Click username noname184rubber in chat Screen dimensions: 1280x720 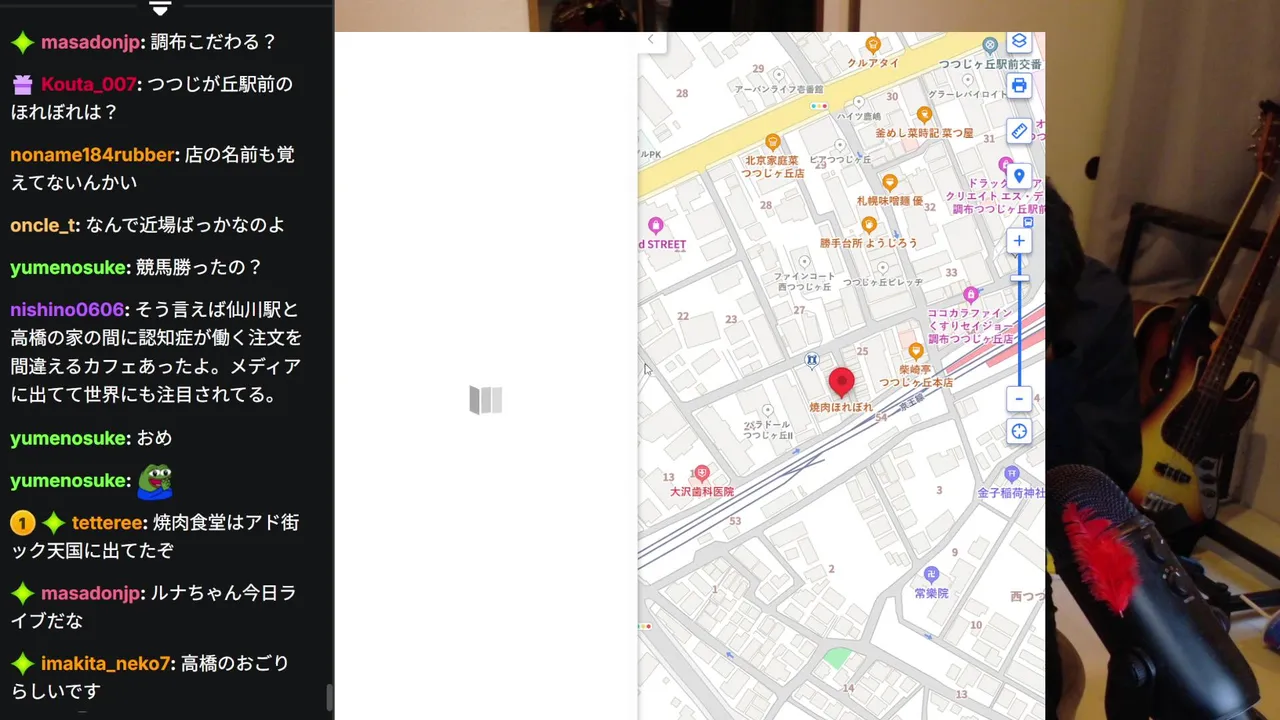94,155
